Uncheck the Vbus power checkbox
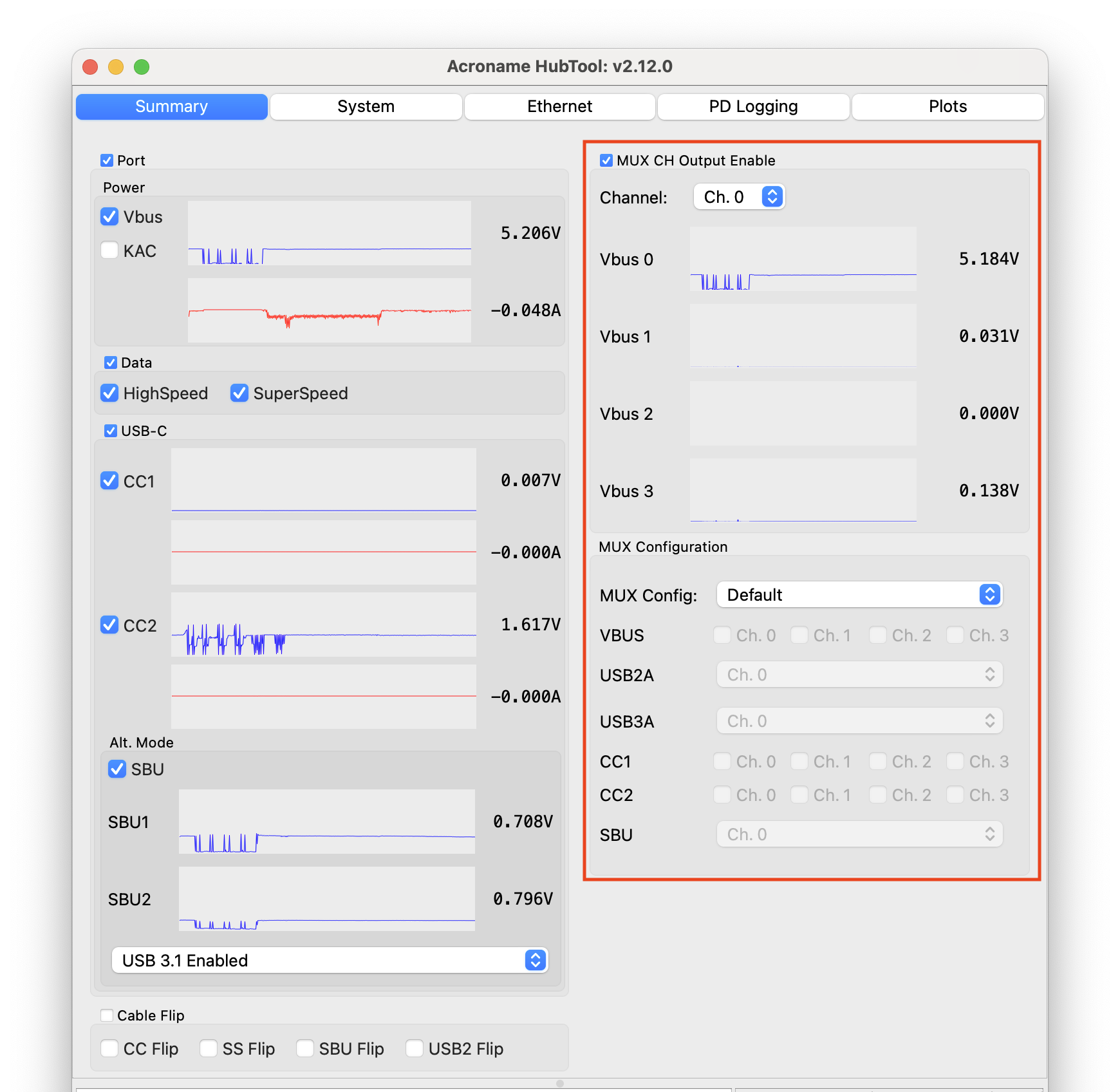The width and height of the screenshot is (1120, 1092). [110, 217]
